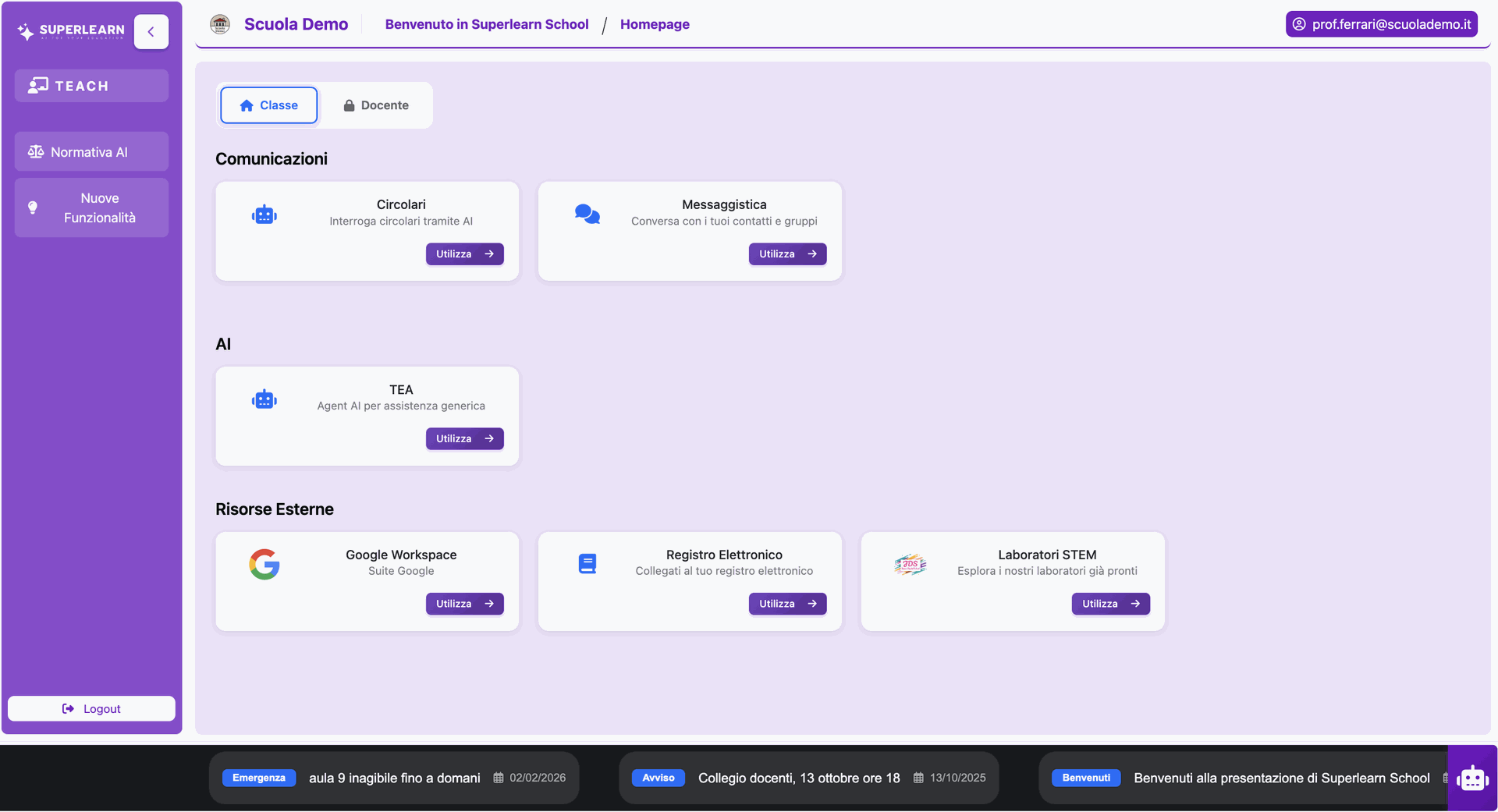Click the Scuola Demo school logo
1498x812 pixels.
220,24
